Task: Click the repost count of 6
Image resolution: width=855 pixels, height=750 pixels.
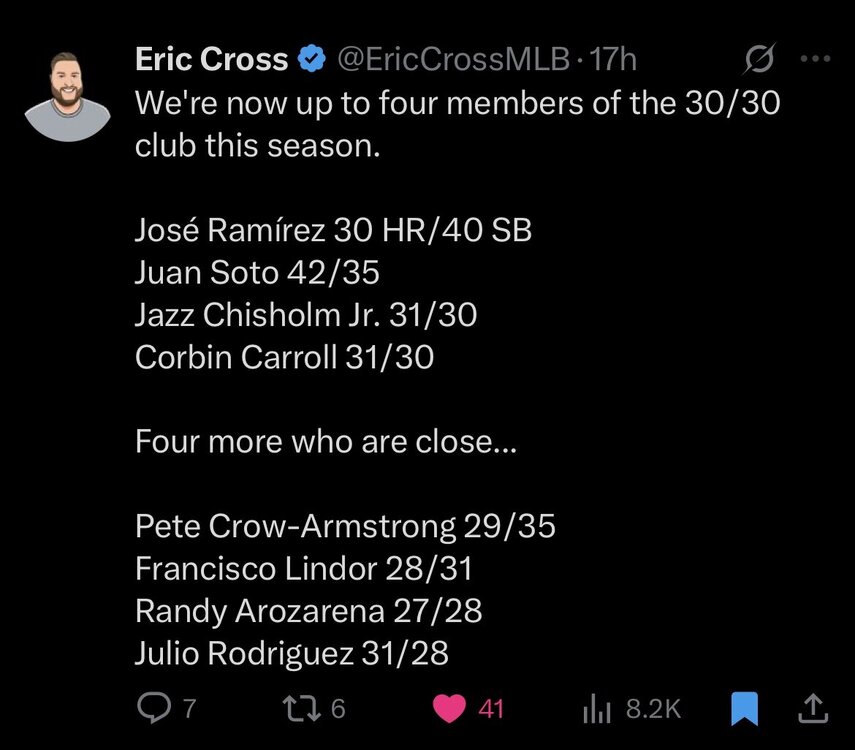Action: [x=337, y=709]
